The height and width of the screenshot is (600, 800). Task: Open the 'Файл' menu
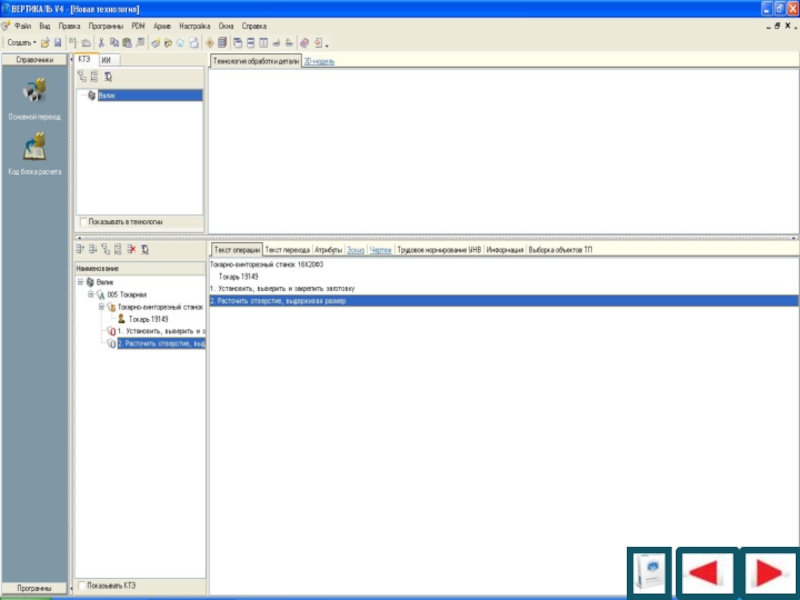23,24
